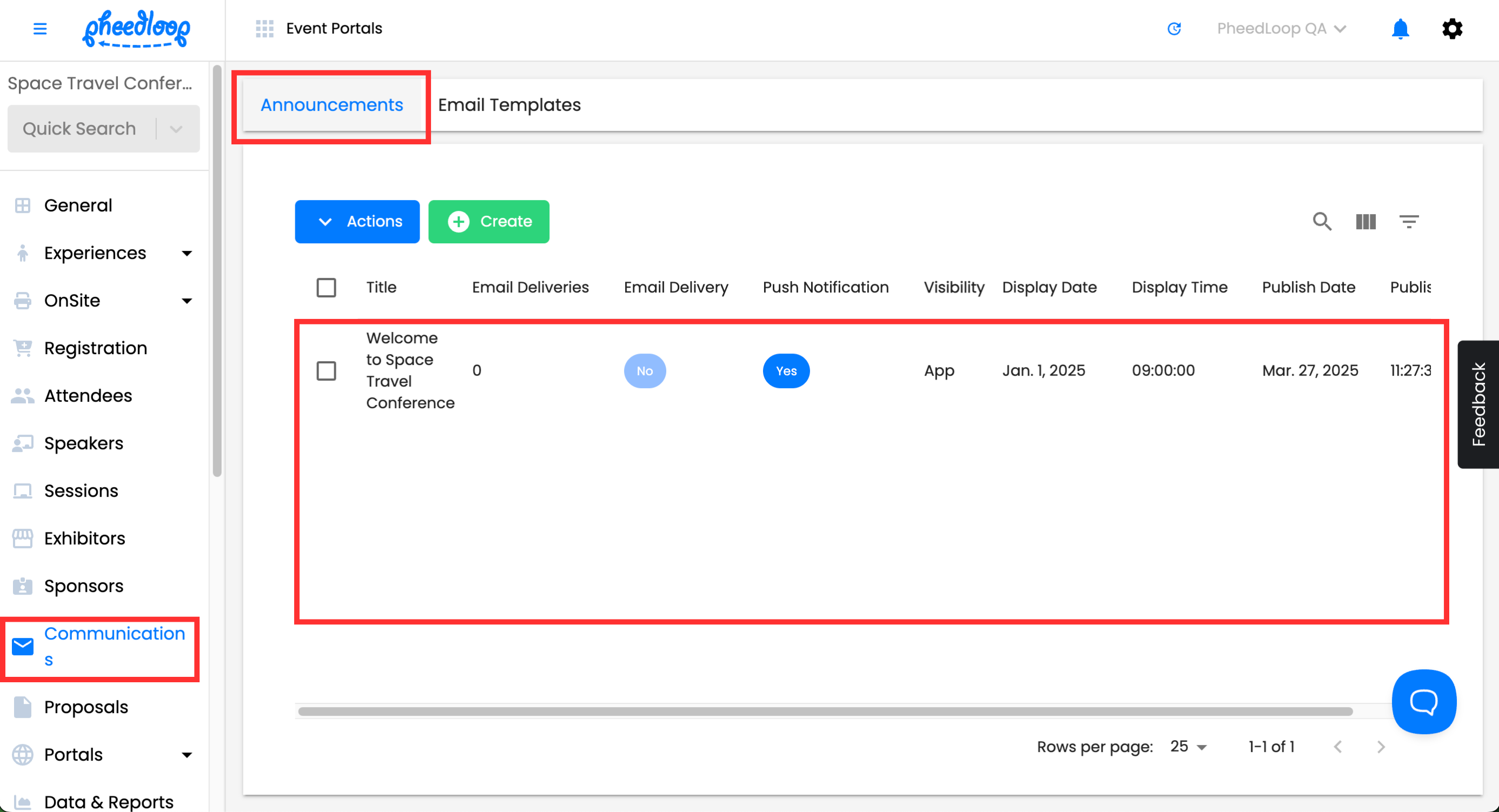The width and height of the screenshot is (1499, 812).
Task: Open the chat support bubble
Action: (1423, 702)
